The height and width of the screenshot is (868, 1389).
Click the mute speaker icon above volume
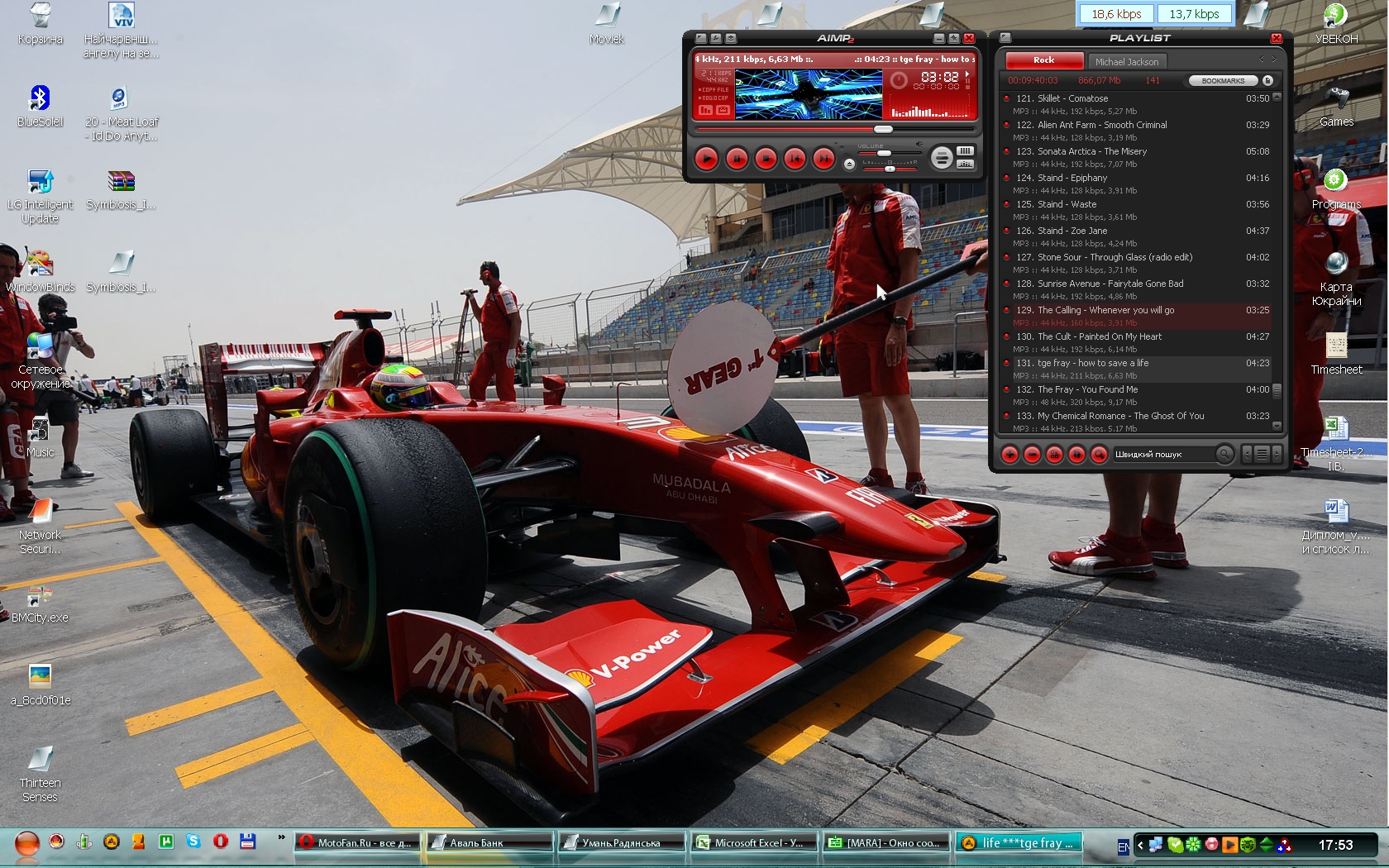[x=919, y=144]
